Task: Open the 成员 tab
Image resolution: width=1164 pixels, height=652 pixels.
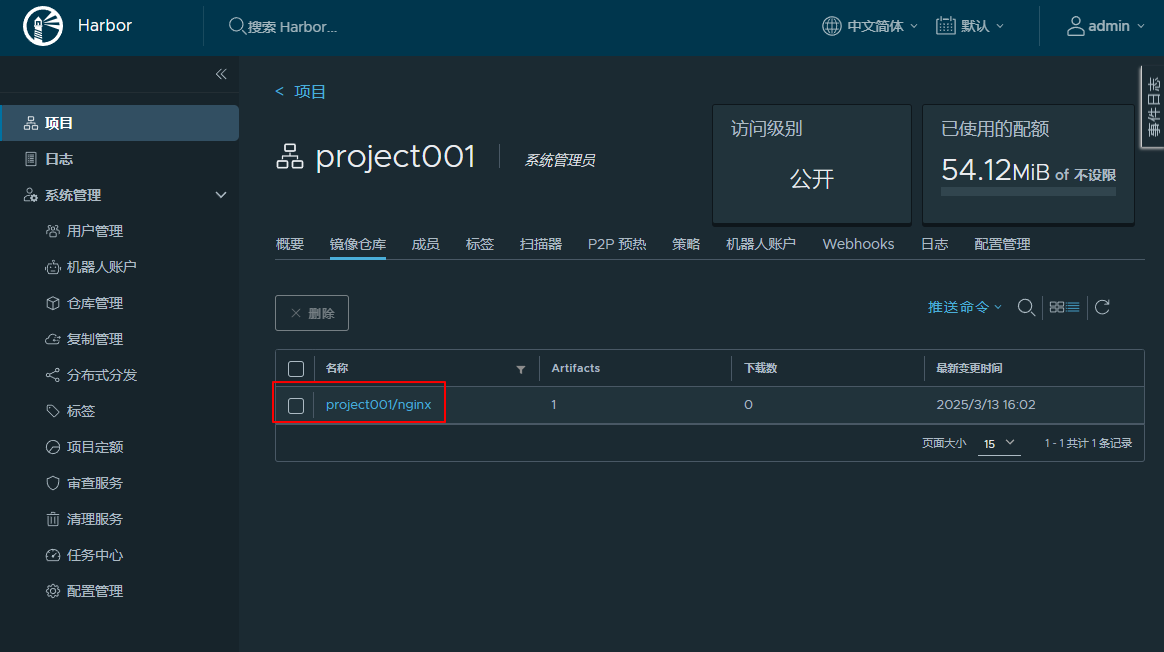Action: pyautogui.click(x=425, y=244)
